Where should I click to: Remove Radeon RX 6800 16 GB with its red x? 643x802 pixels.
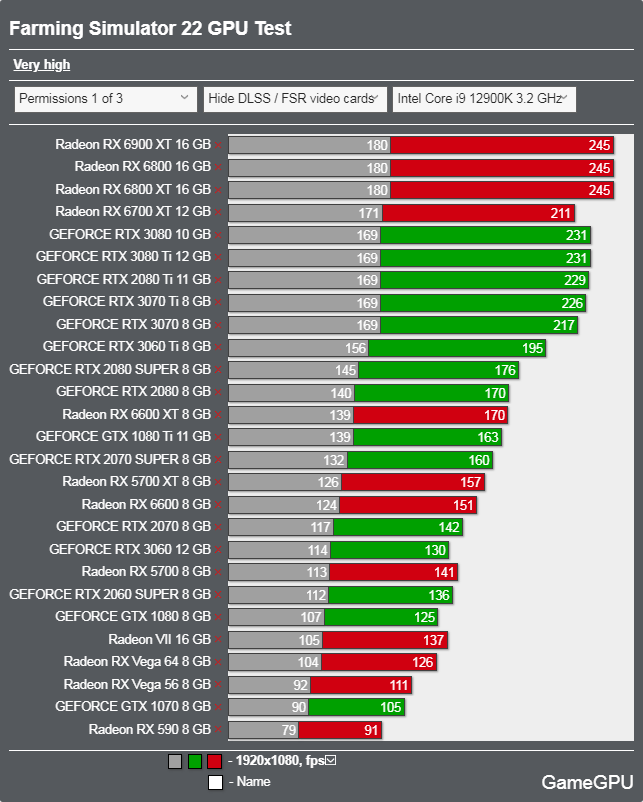(218, 167)
